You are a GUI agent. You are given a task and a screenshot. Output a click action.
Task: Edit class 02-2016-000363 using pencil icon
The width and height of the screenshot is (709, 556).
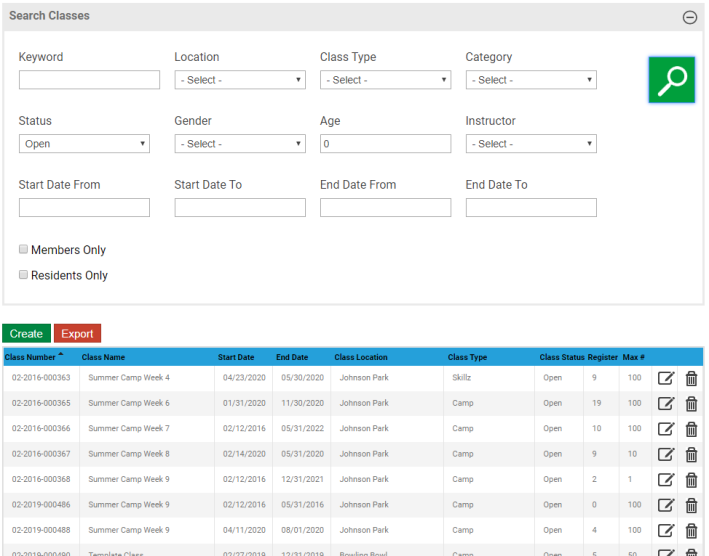tap(665, 378)
